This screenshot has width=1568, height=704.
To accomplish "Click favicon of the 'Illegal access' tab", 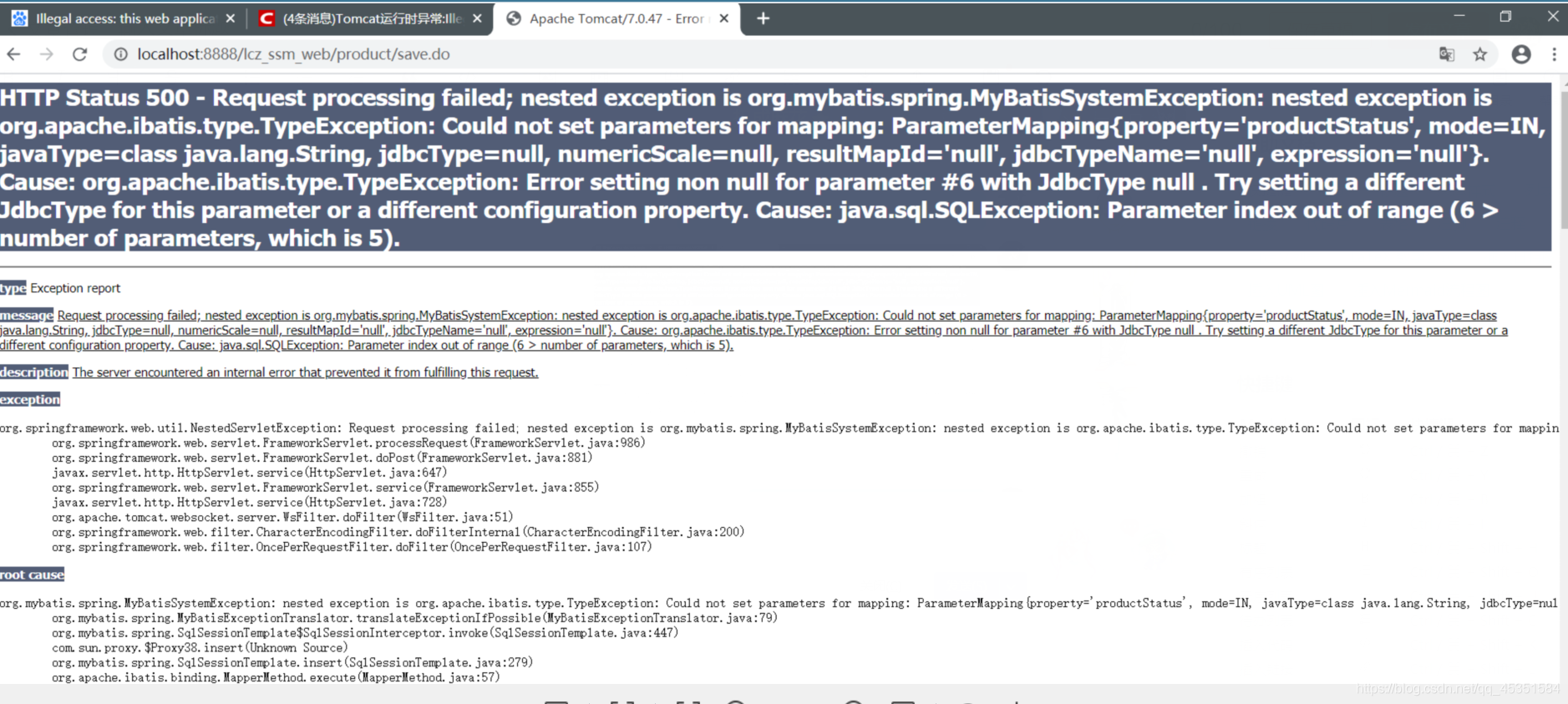I will [x=19, y=18].
